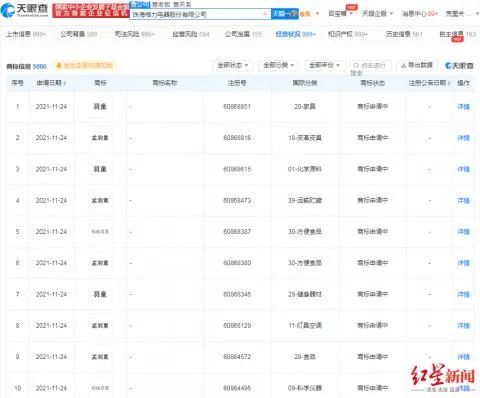Open 消息中心 notifications
This screenshot has width=480, height=398.
(420, 14)
